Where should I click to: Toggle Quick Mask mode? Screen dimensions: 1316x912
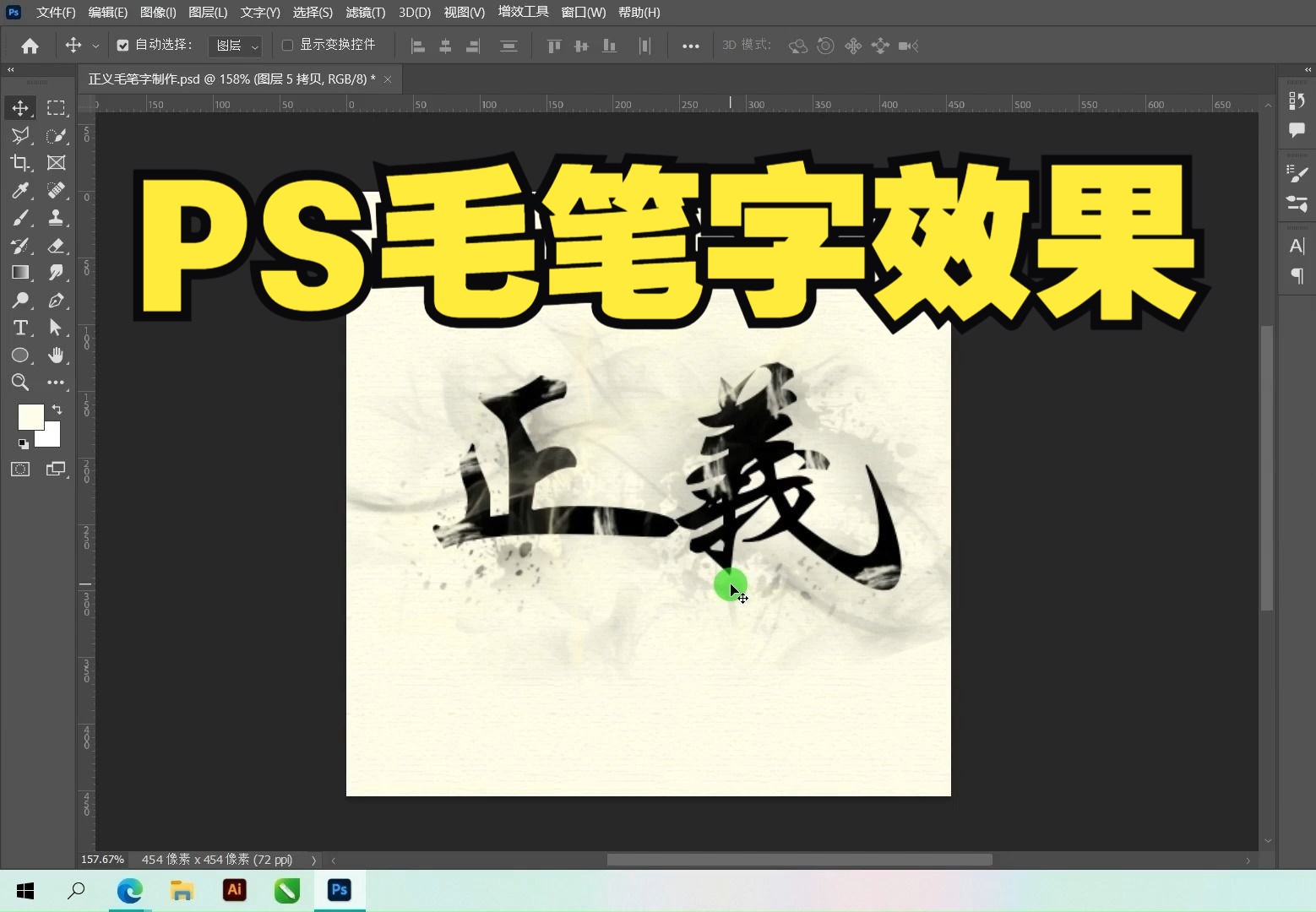[x=20, y=470]
